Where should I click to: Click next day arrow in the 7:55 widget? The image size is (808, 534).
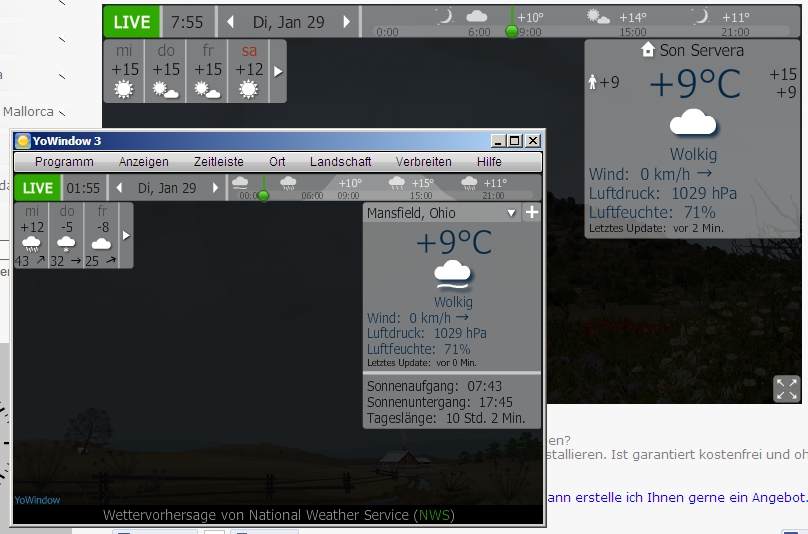(347, 22)
